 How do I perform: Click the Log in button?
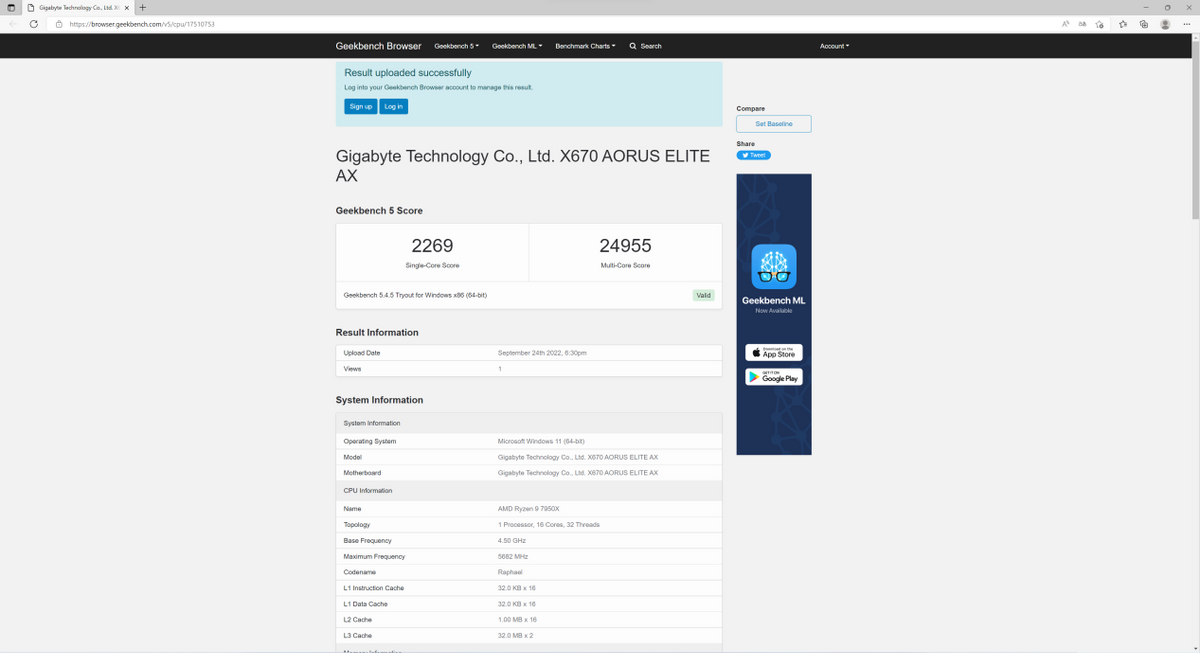pyautogui.click(x=394, y=106)
